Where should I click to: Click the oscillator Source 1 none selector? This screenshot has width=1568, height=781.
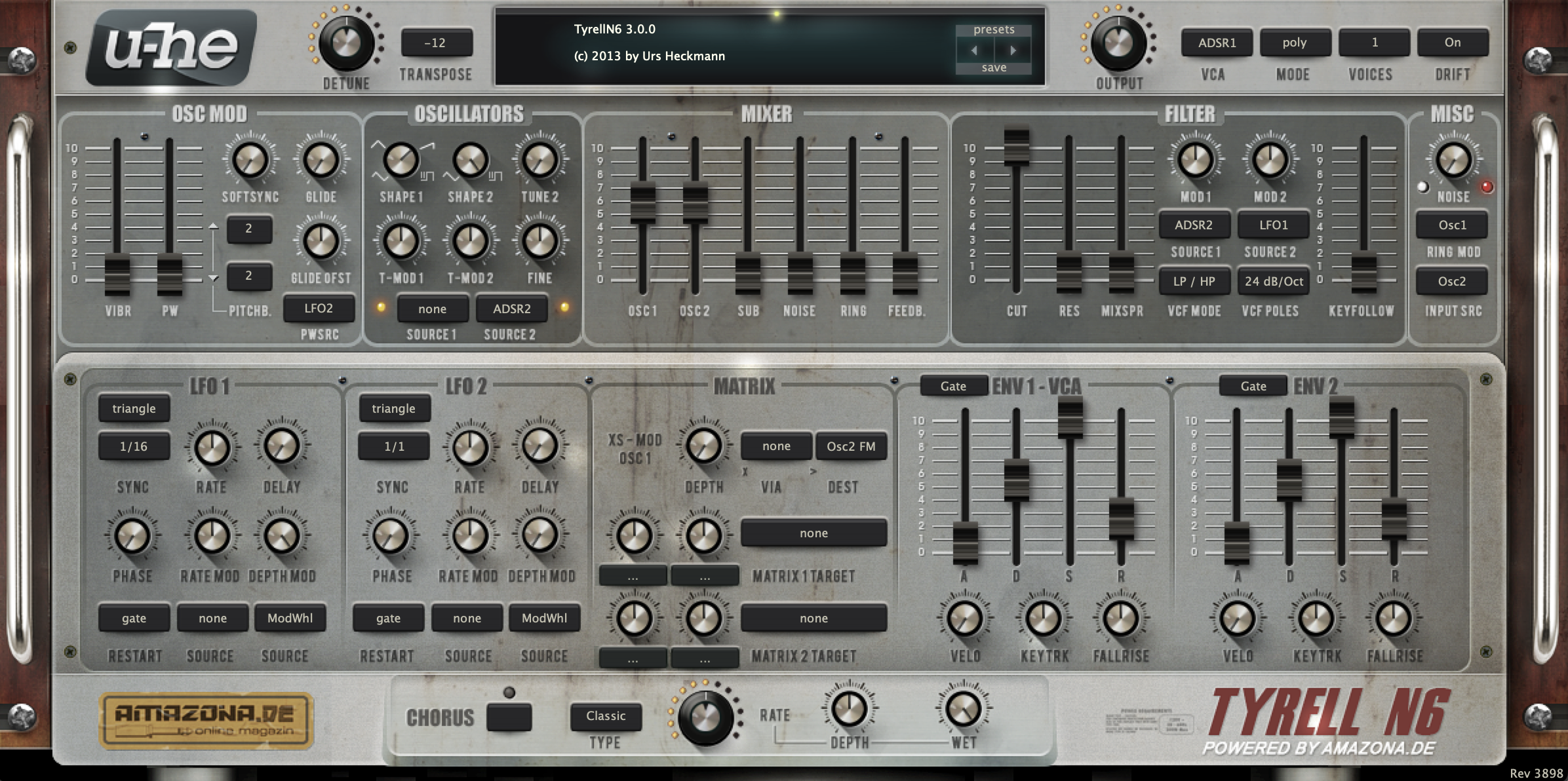(433, 309)
